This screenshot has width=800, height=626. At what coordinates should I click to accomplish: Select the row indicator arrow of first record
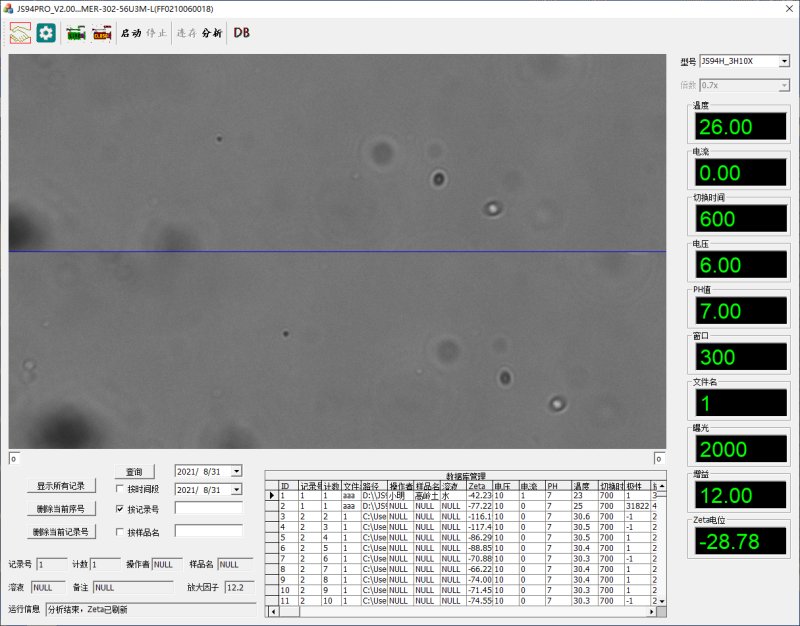pyautogui.click(x=271, y=495)
